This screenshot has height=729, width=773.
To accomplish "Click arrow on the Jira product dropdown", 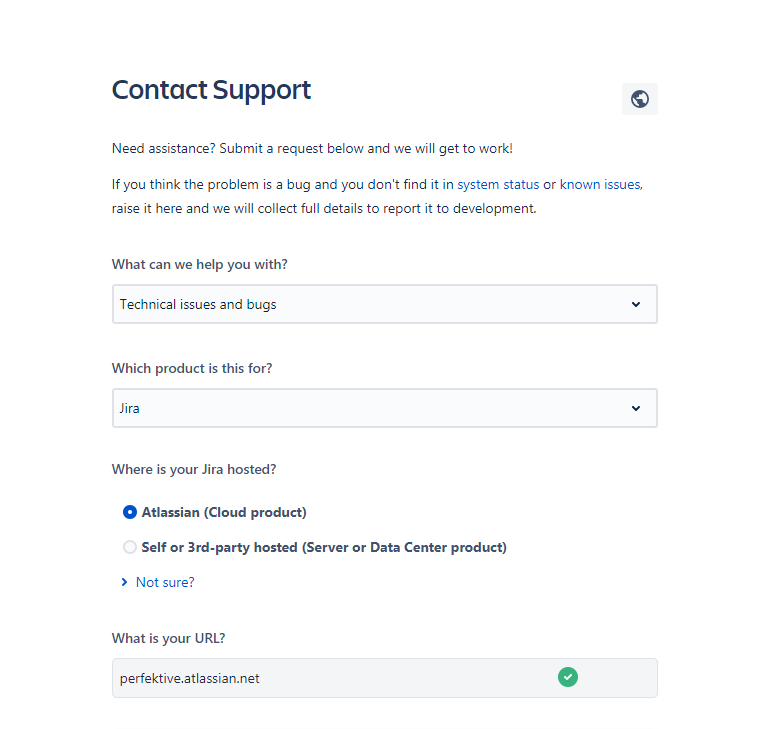I will 636,408.
